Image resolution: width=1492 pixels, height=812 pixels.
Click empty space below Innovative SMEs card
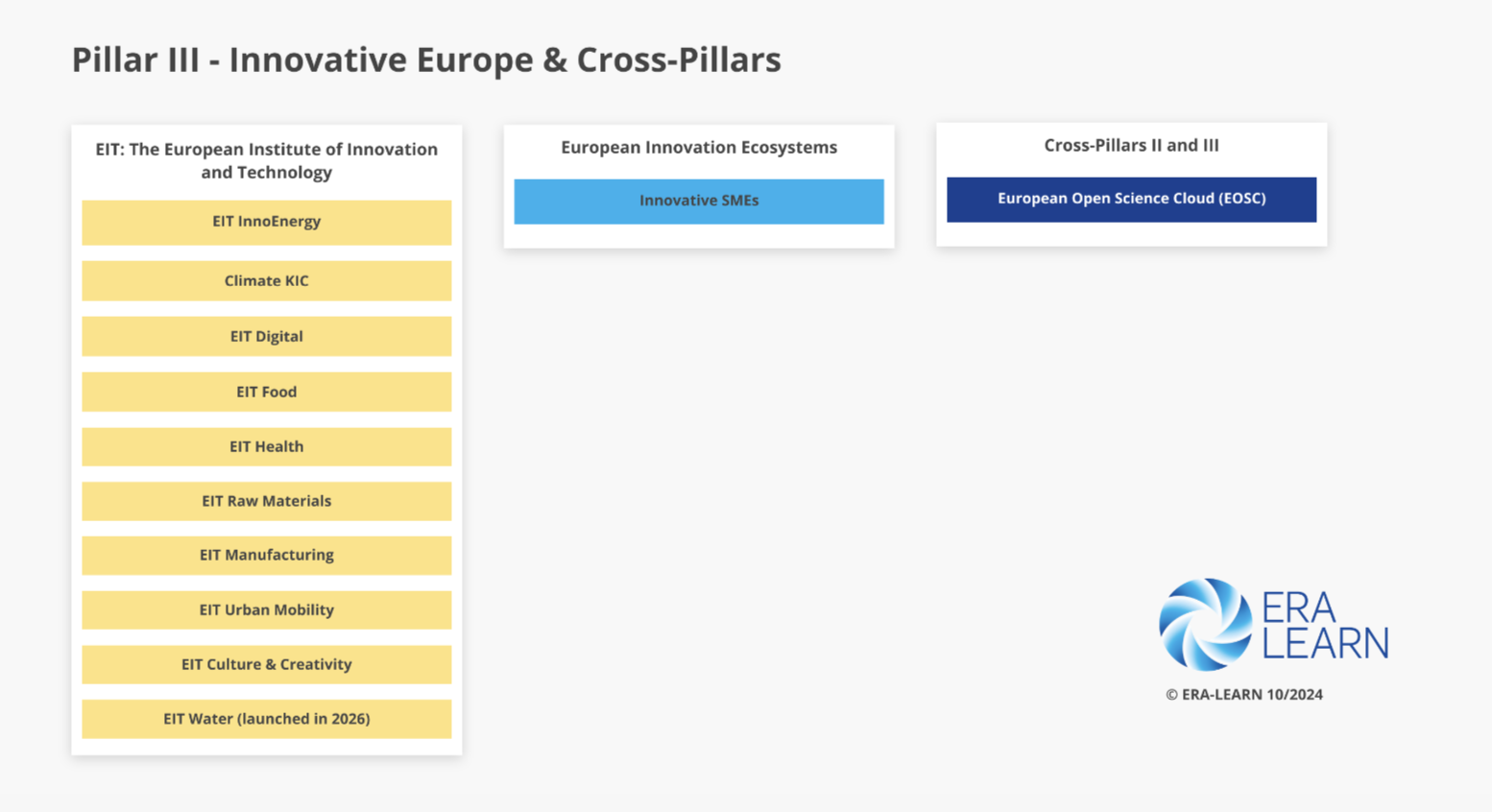tap(698, 432)
